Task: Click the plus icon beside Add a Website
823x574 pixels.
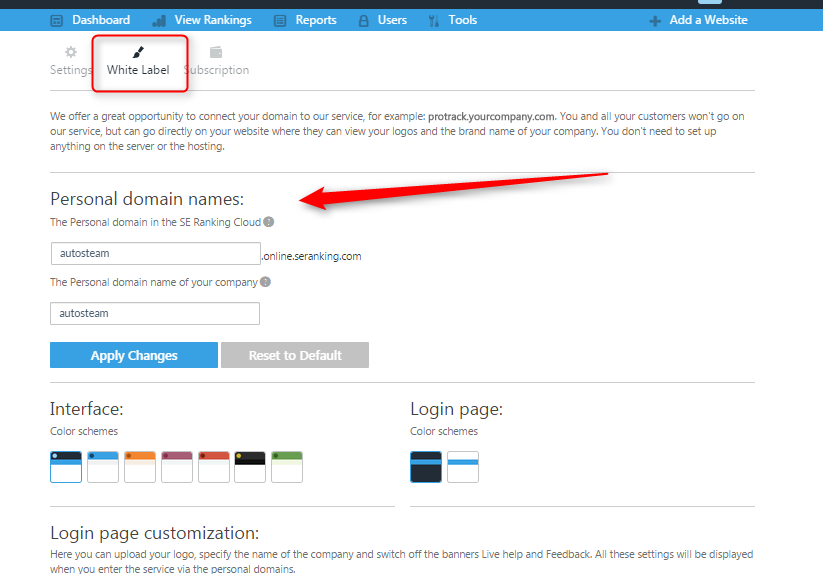Action: [655, 21]
